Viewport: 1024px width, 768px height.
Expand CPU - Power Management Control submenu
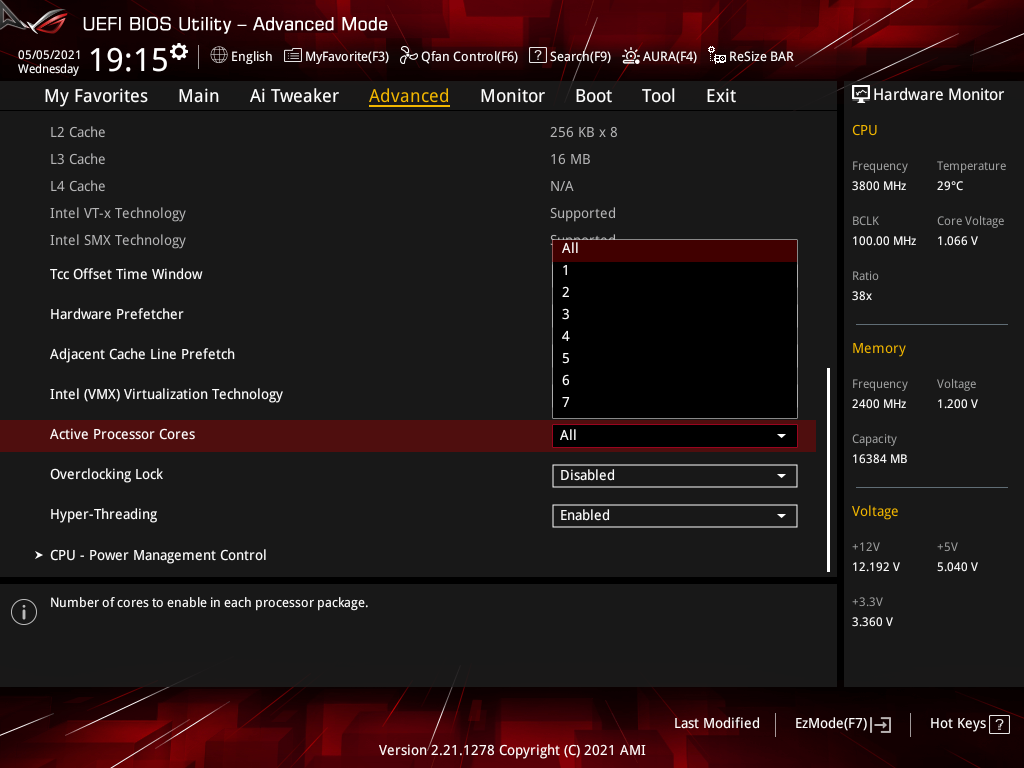[x=158, y=555]
